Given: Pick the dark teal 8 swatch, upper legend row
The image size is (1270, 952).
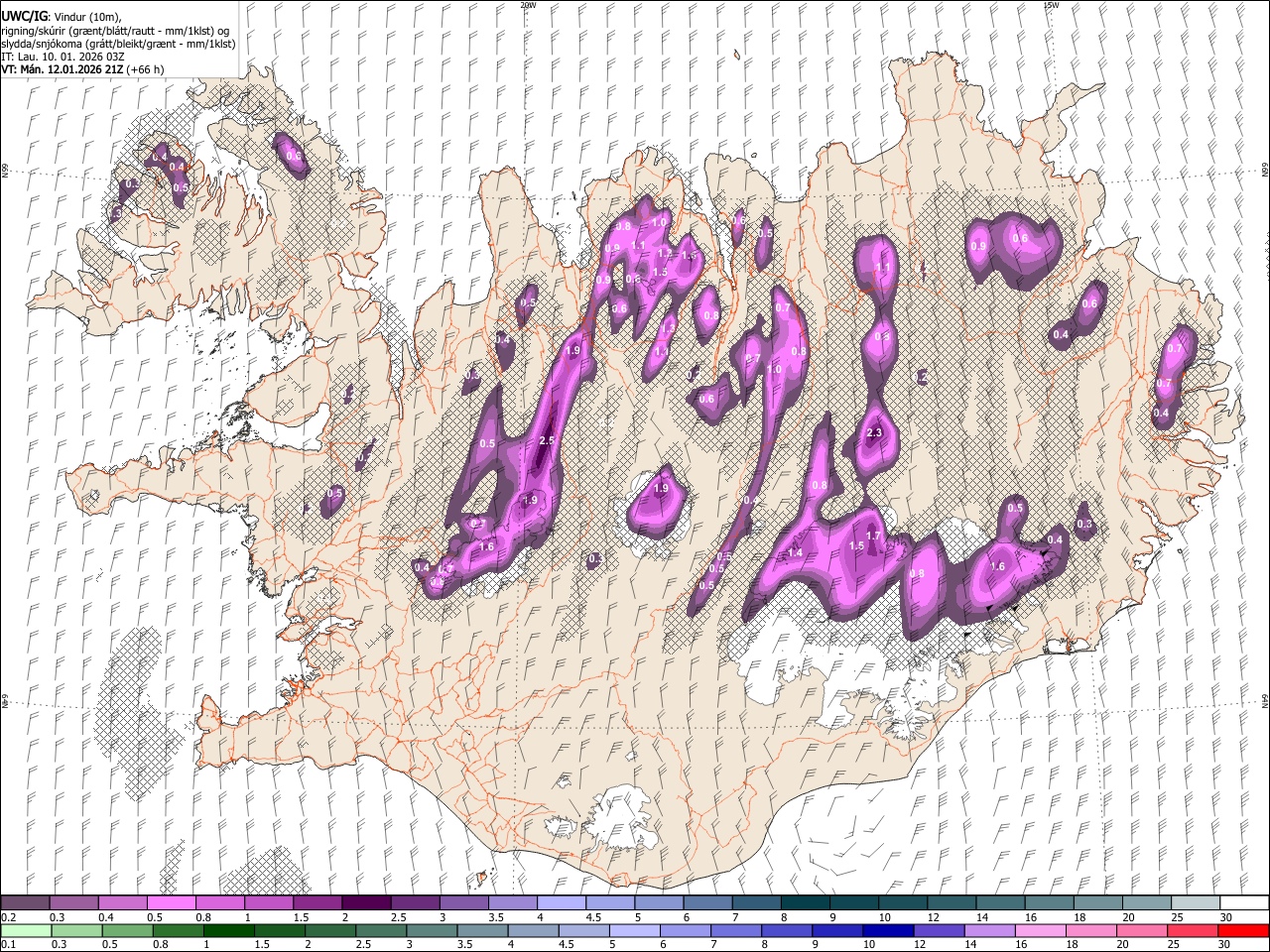Looking at the screenshot, I should coord(805,903).
